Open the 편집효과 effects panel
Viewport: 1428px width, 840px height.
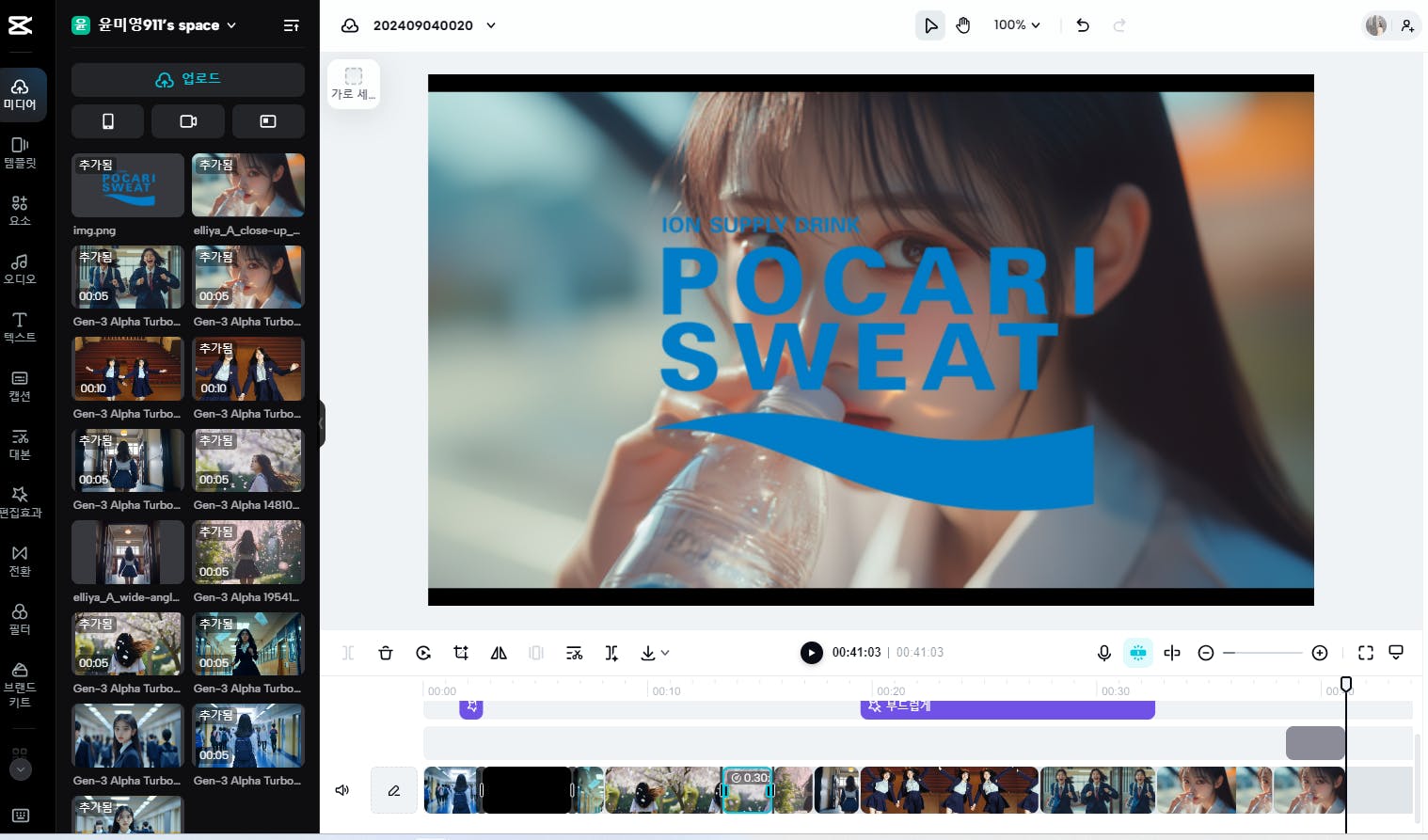pos(20,502)
